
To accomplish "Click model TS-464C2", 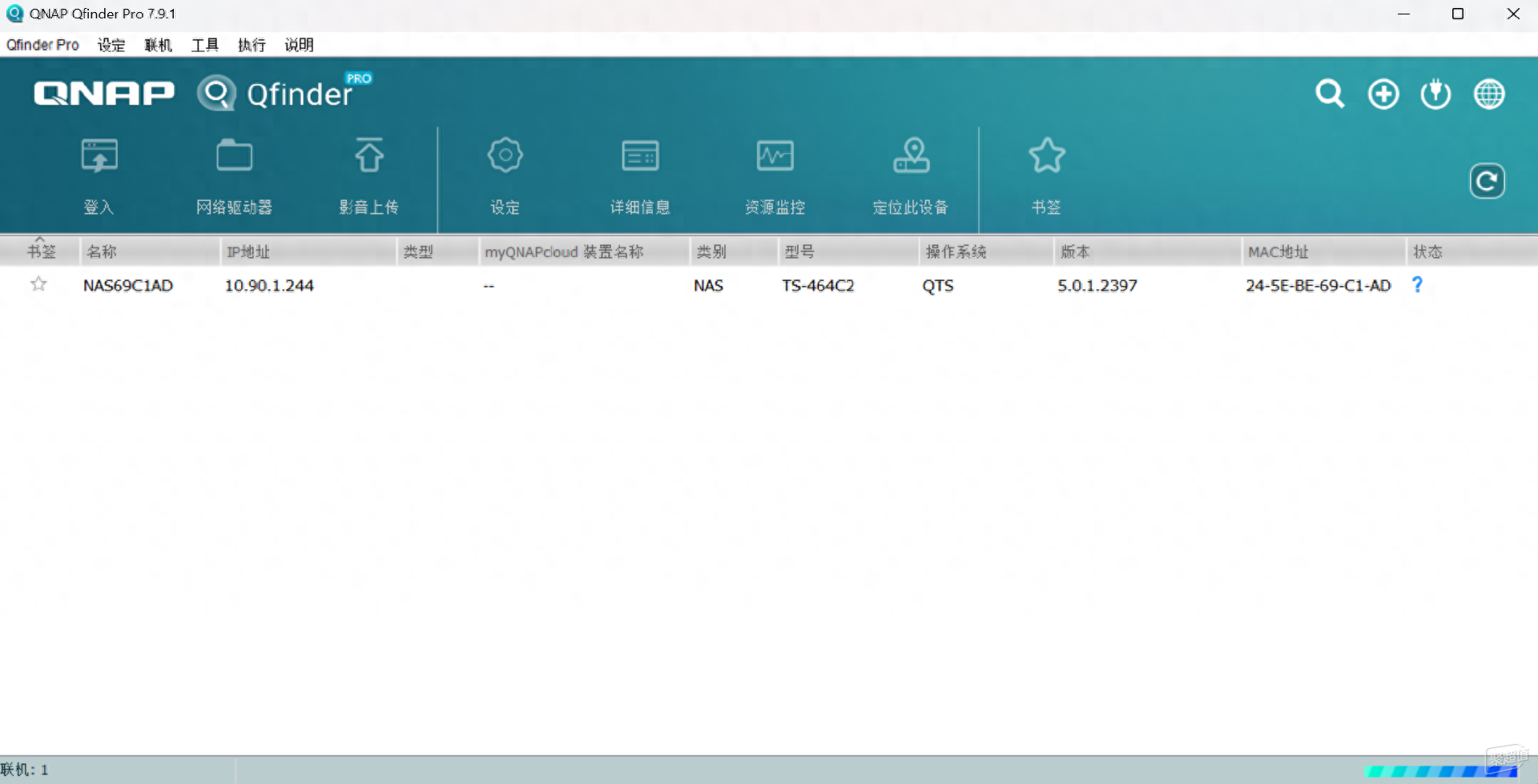I will coord(818,285).
